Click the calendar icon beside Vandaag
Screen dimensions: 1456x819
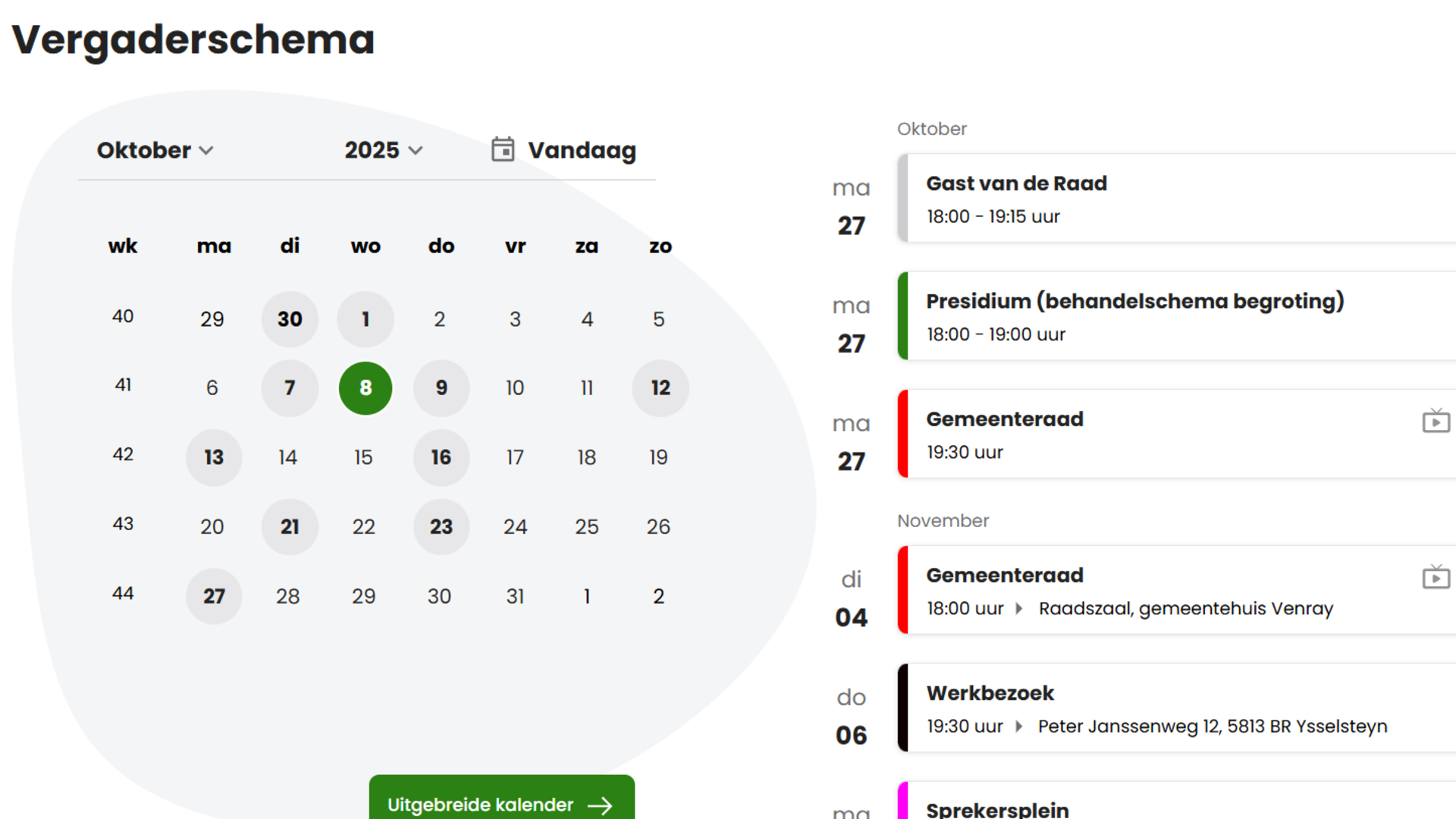pyautogui.click(x=502, y=149)
